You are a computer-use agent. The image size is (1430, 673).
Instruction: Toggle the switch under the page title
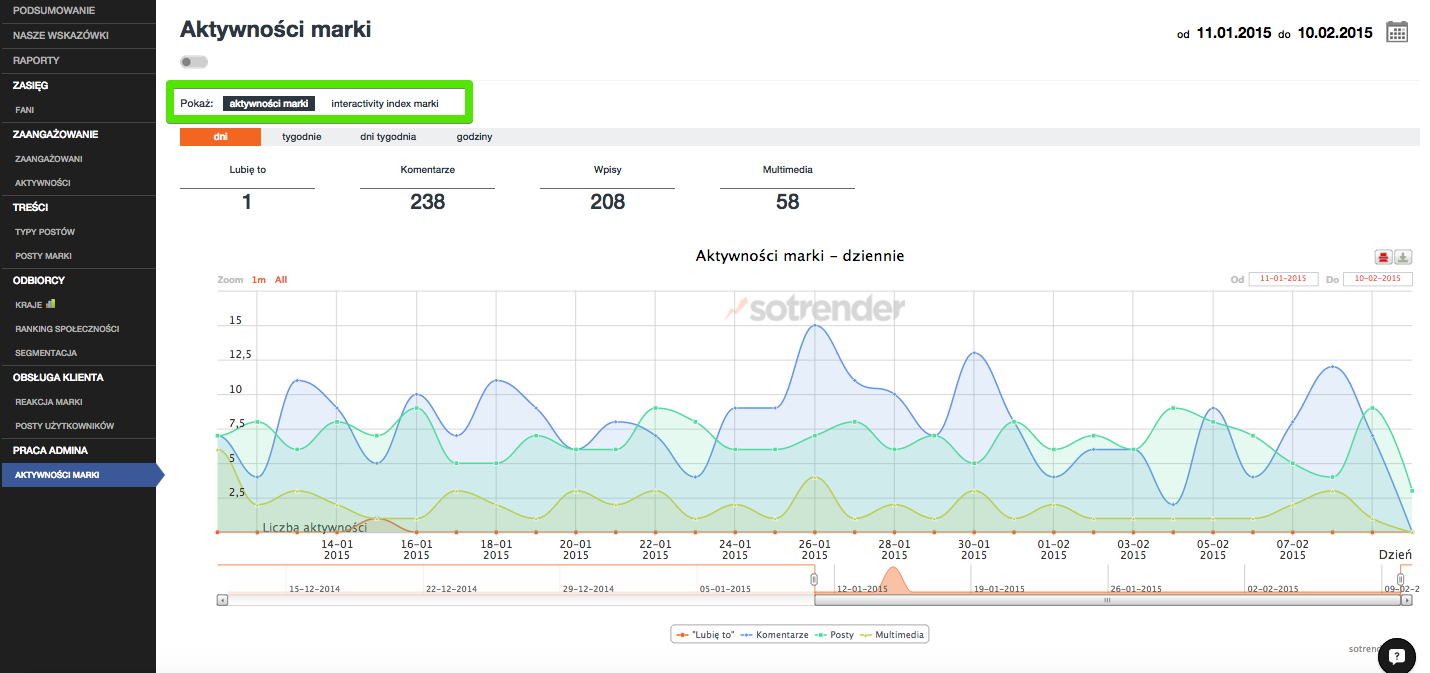click(x=194, y=62)
